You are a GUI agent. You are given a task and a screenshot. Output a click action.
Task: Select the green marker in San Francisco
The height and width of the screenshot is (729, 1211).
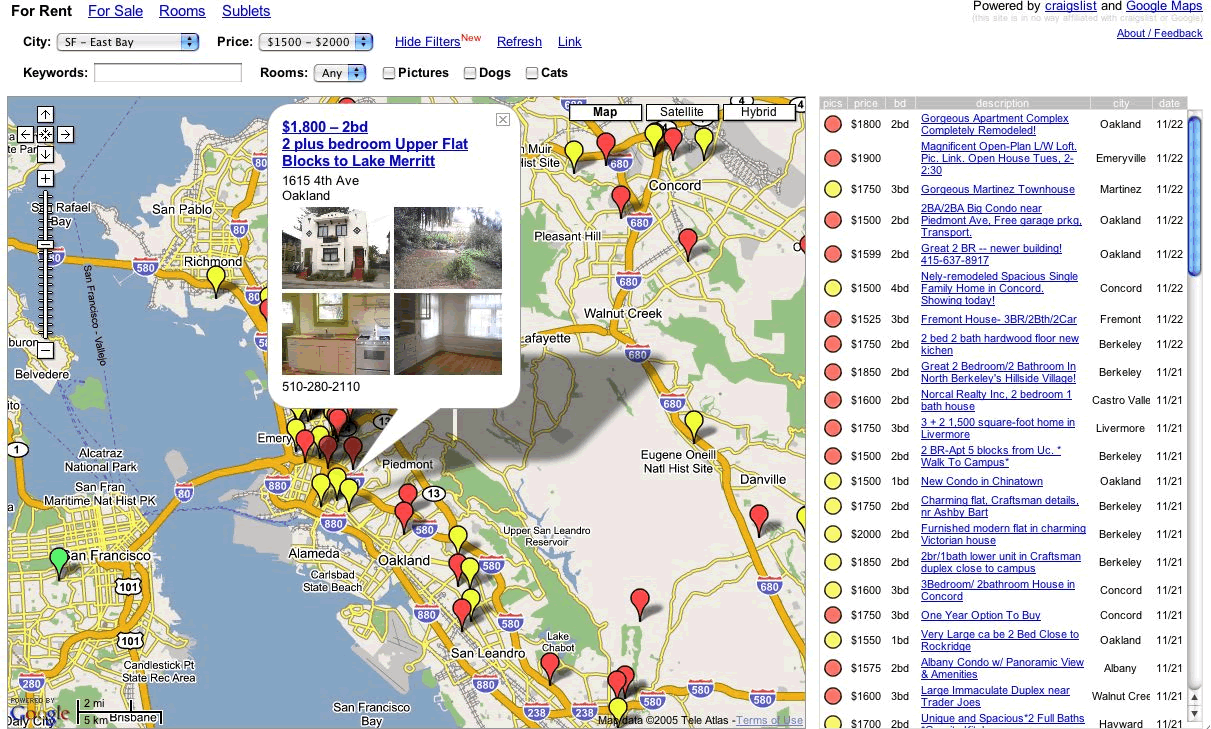[60, 563]
